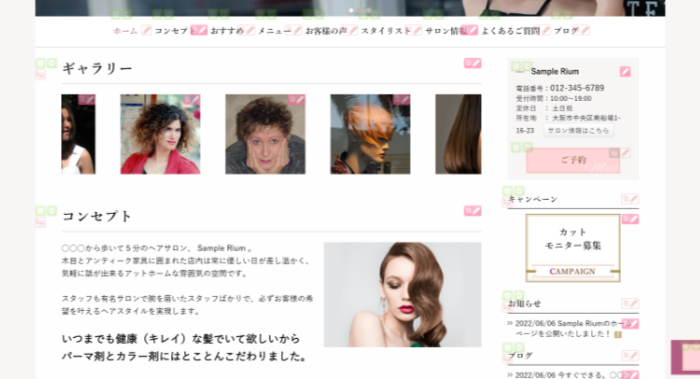The height and width of the screenshot is (379, 700).
Task: Select the short curly hair woman thumbnail
Action: [x=265, y=134]
